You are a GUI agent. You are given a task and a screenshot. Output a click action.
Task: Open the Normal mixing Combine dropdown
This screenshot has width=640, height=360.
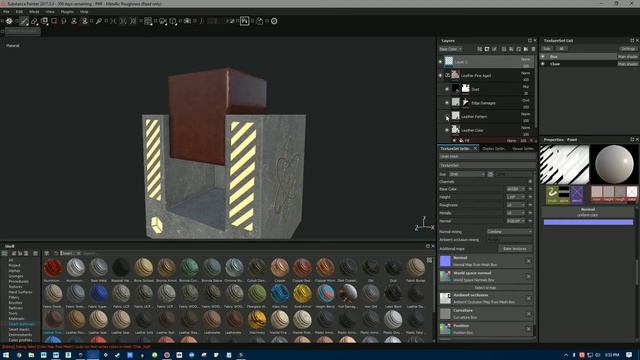click(510, 232)
